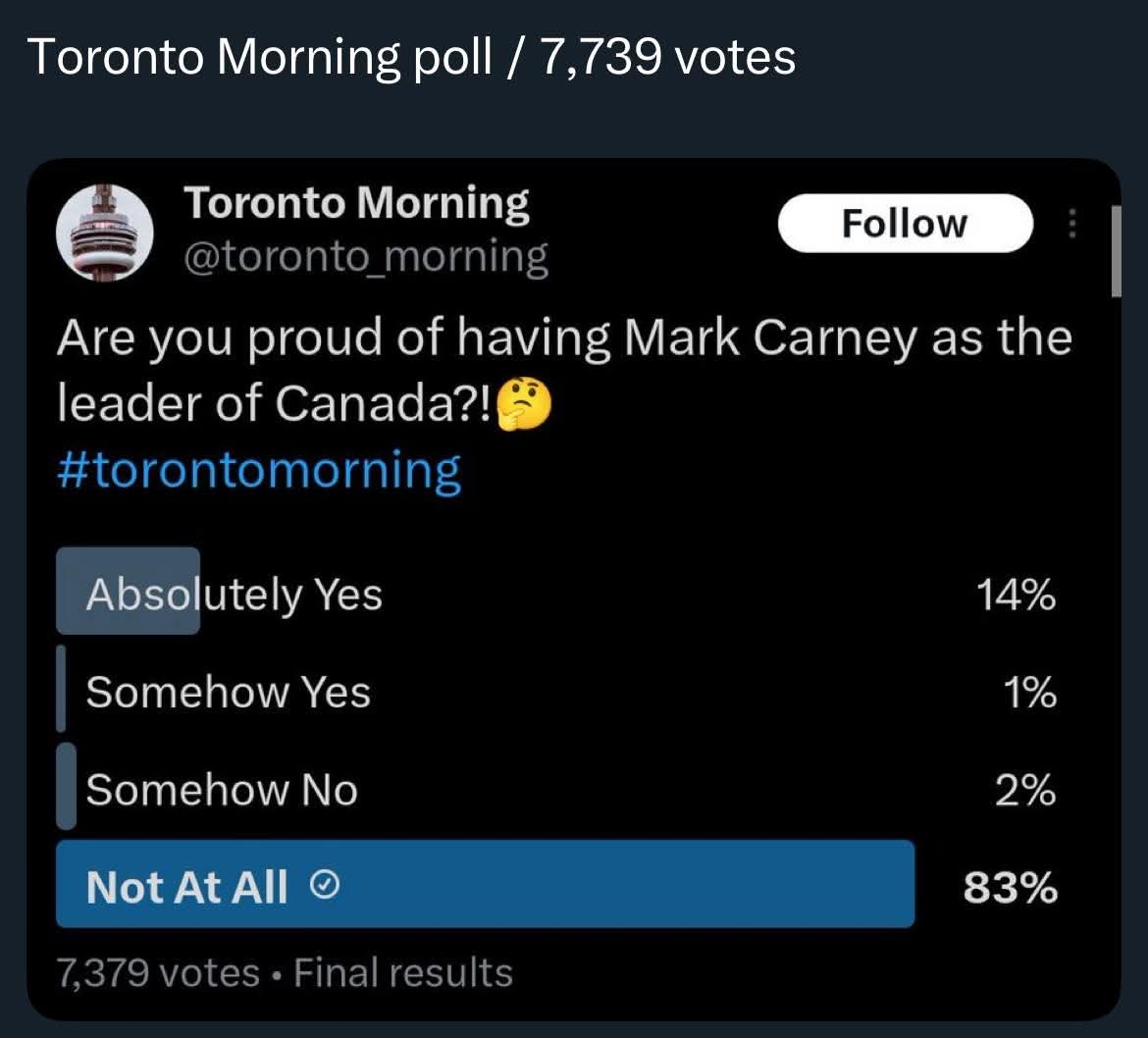Click the Final results label
The image size is (1148, 1038).
(403, 973)
